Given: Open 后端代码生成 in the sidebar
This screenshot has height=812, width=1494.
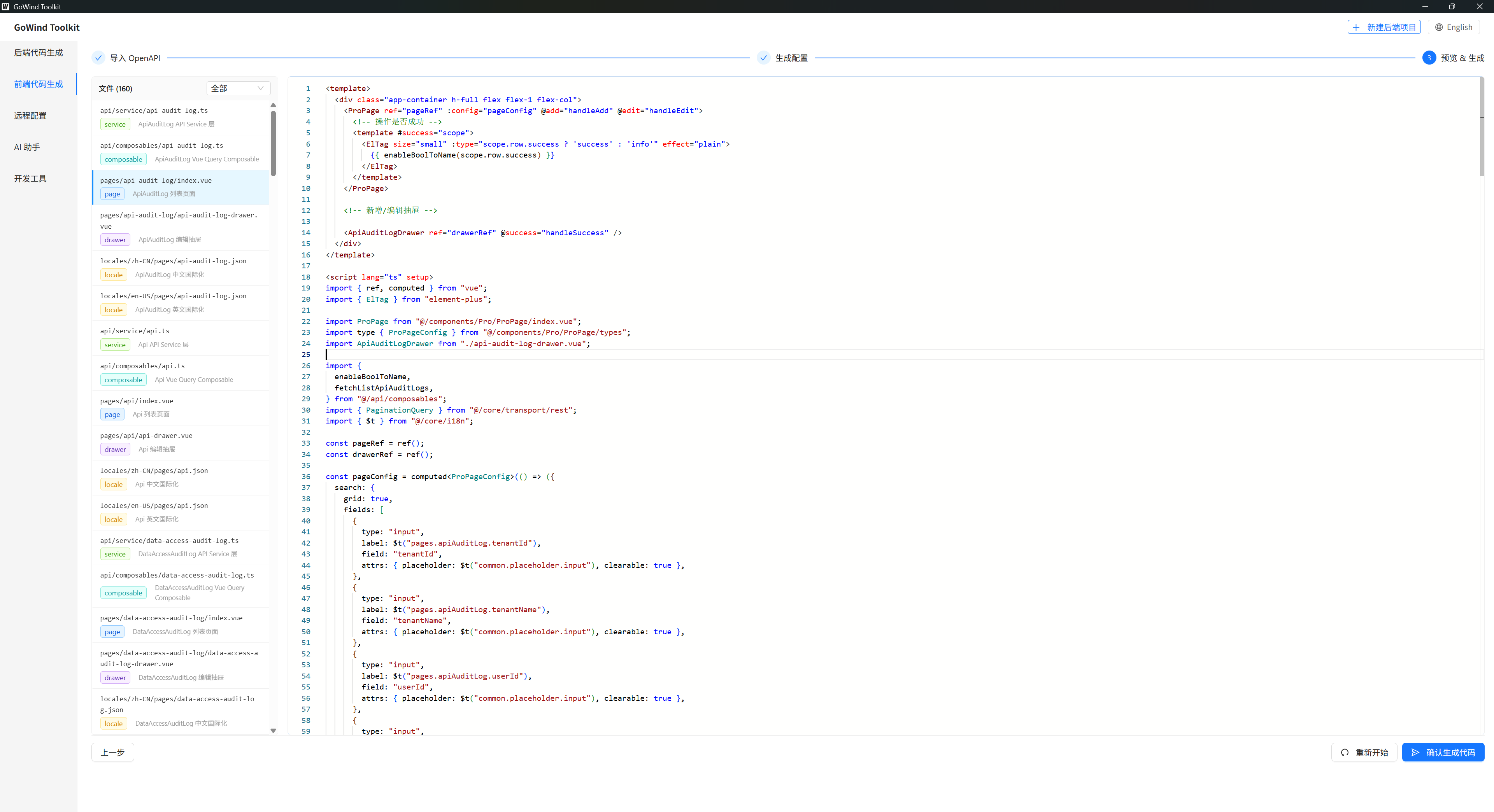Looking at the screenshot, I should [x=38, y=53].
